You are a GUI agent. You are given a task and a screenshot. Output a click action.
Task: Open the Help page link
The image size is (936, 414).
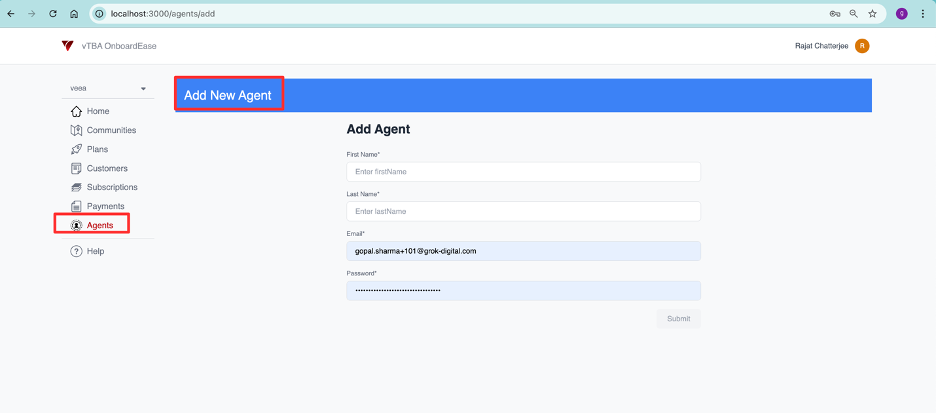point(96,251)
